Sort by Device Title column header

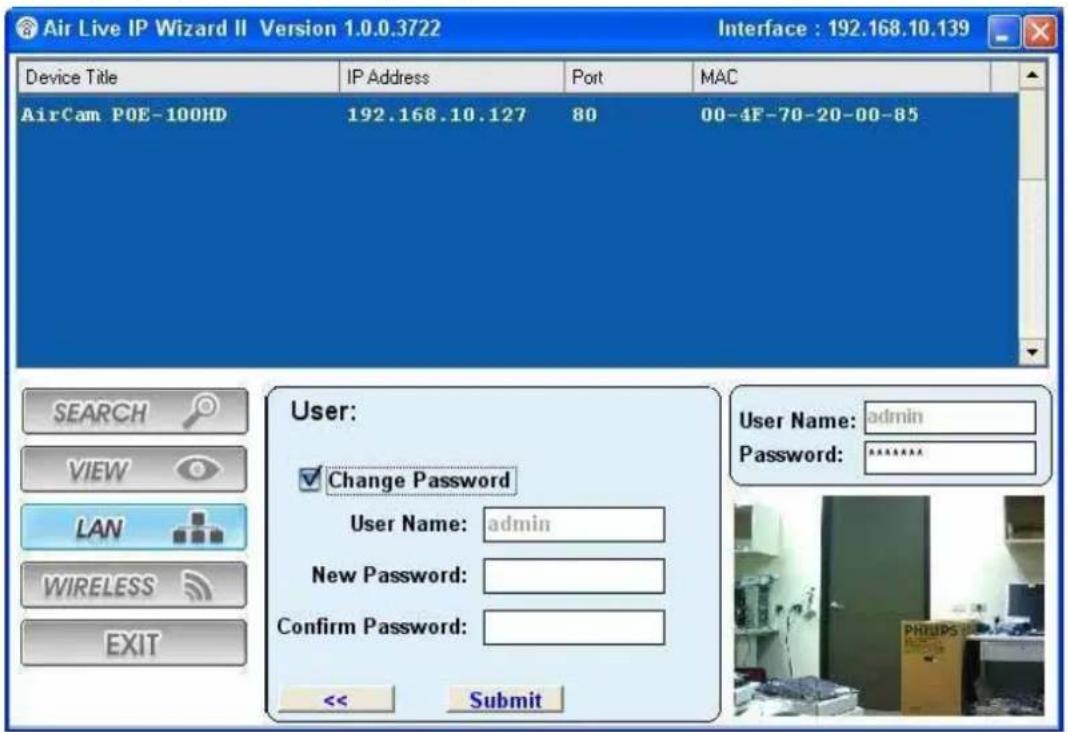point(178,77)
